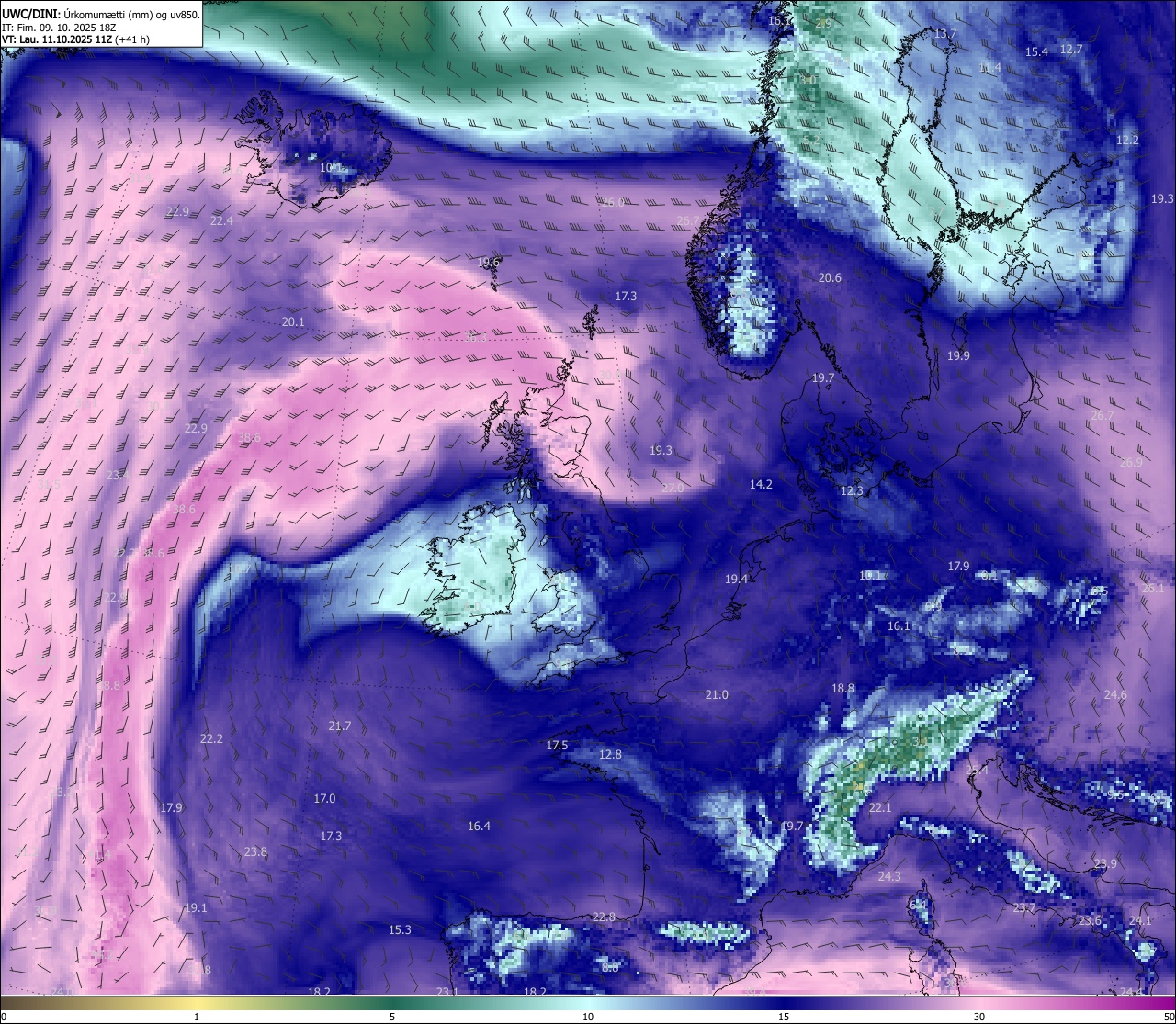Click the 18.8 map value
Screen dimensions: 1176x1024
(842, 688)
